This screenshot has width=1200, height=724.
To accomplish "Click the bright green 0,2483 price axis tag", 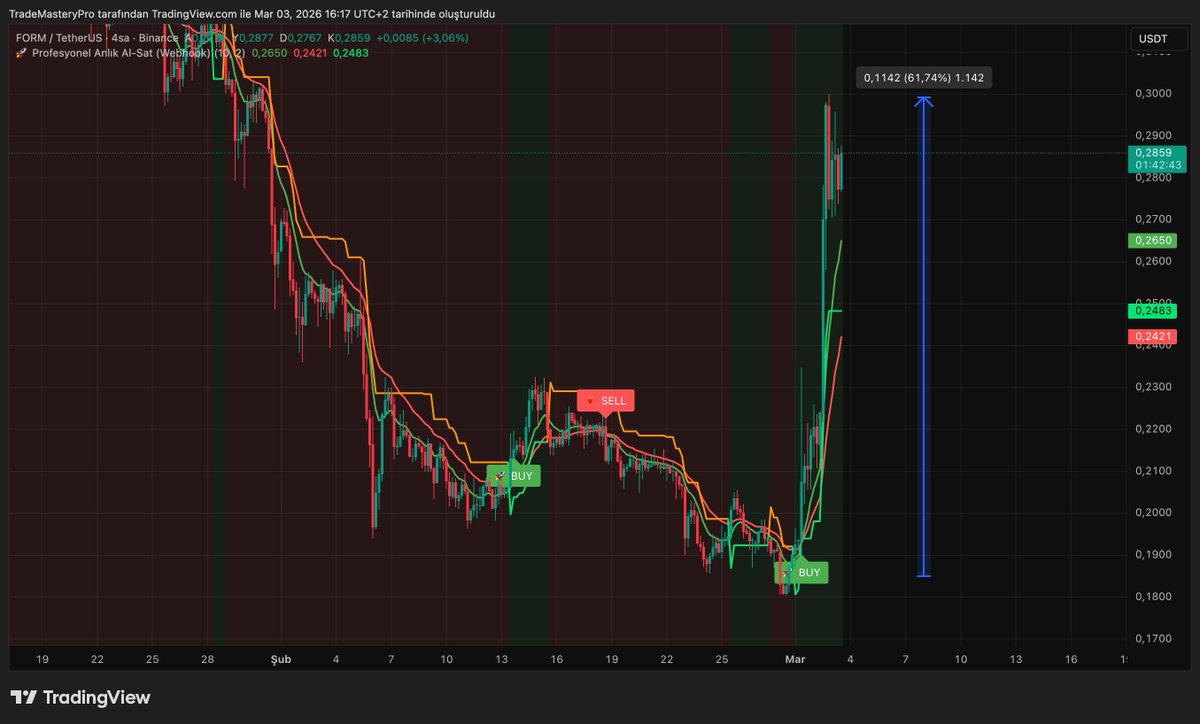I will click(1154, 311).
